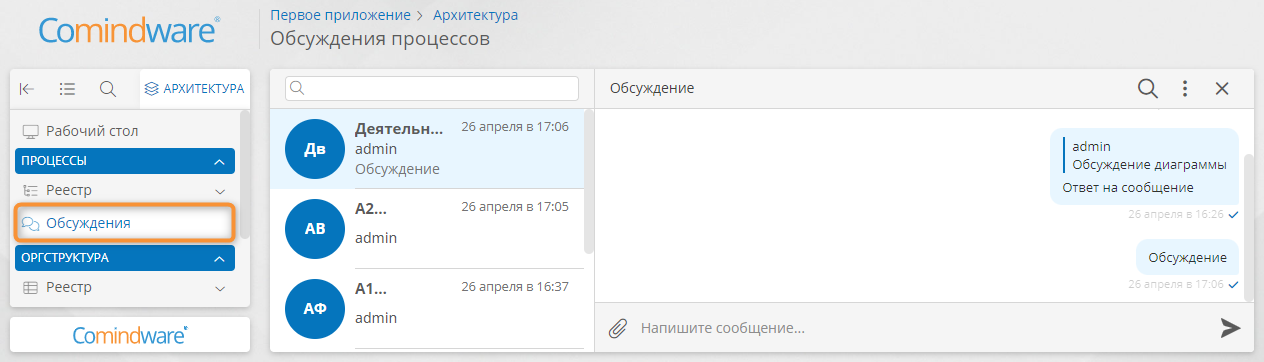Screen dimensions: 1264x362
Task: Click the quoted Обсуждение диаграммы reply
Action: click(x=1146, y=156)
